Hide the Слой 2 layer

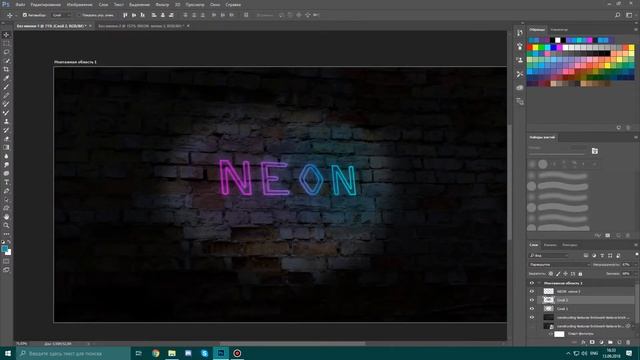(532, 300)
